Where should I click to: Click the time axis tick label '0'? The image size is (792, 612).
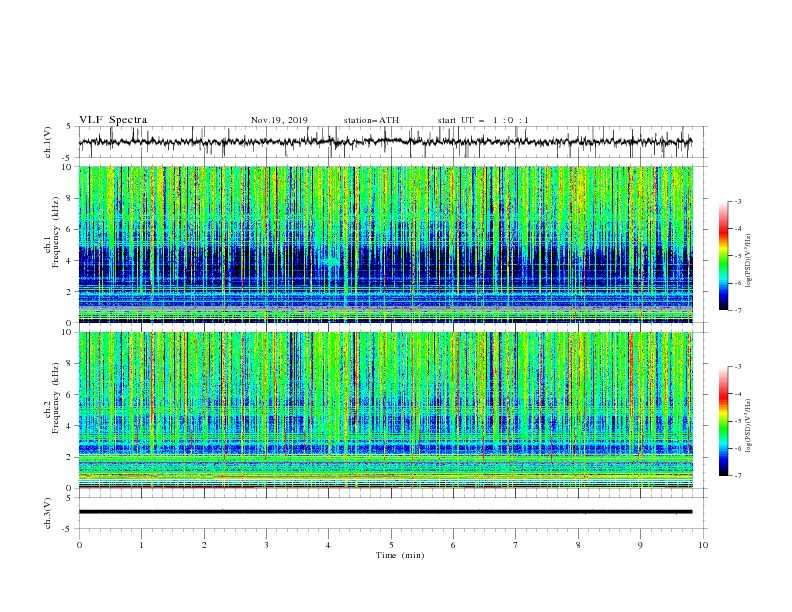pyautogui.click(x=79, y=545)
